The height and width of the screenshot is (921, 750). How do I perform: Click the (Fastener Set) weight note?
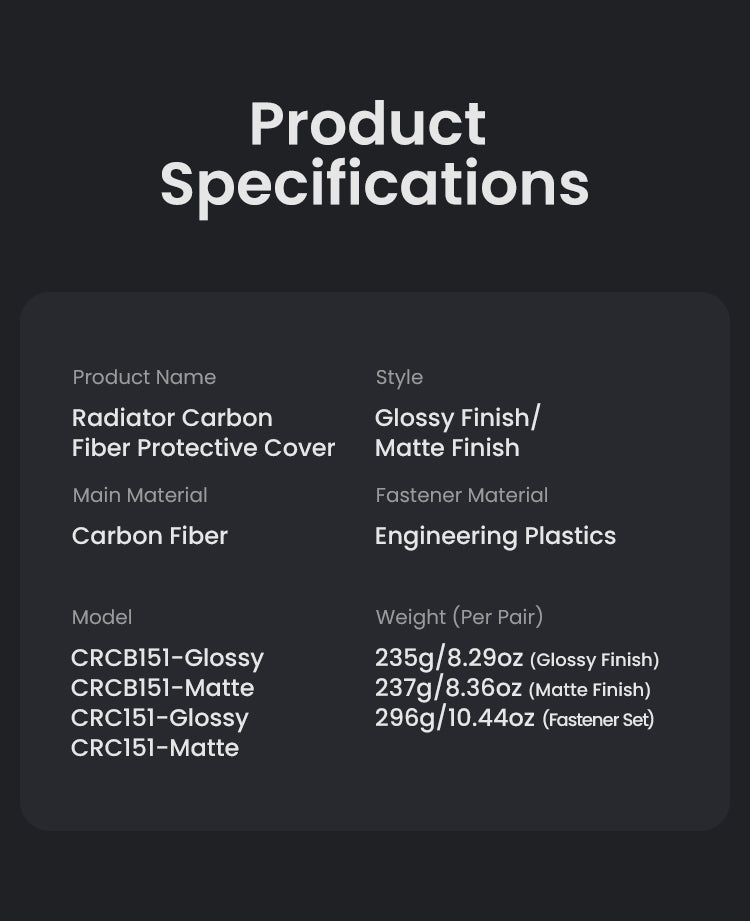[x=598, y=719]
